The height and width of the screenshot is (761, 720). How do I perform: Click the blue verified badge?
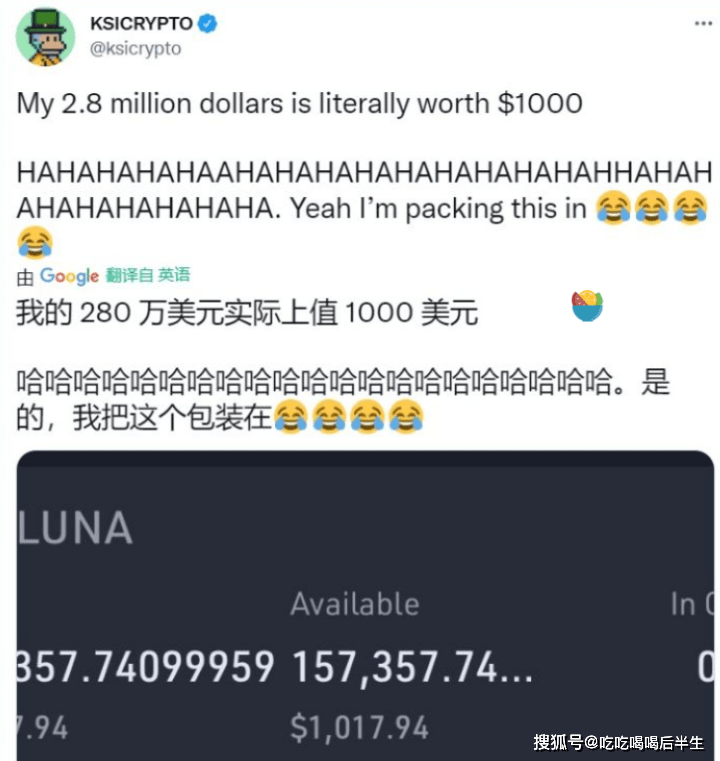[x=208, y=23]
